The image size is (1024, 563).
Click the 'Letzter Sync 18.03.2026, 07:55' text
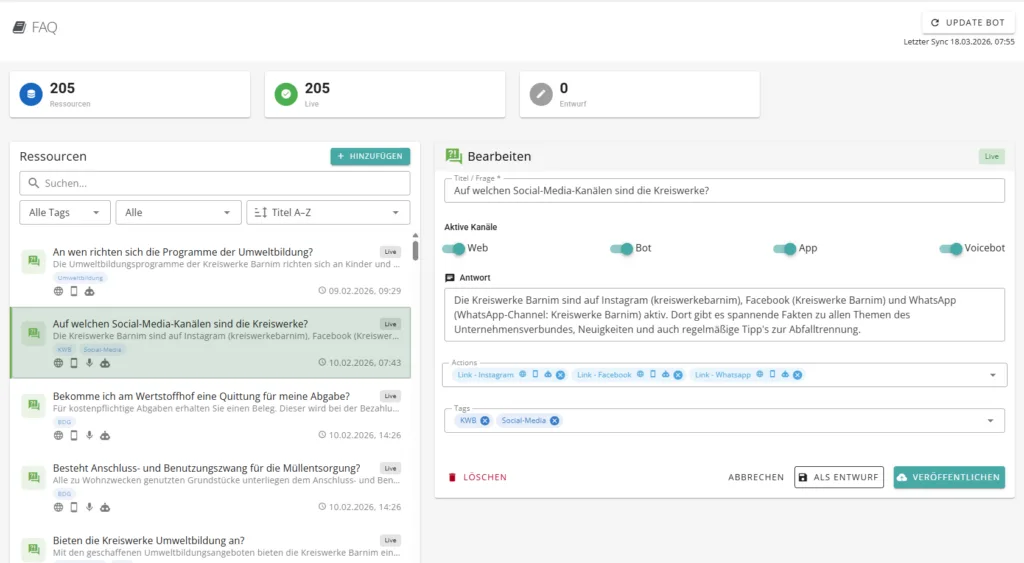(959, 42)
